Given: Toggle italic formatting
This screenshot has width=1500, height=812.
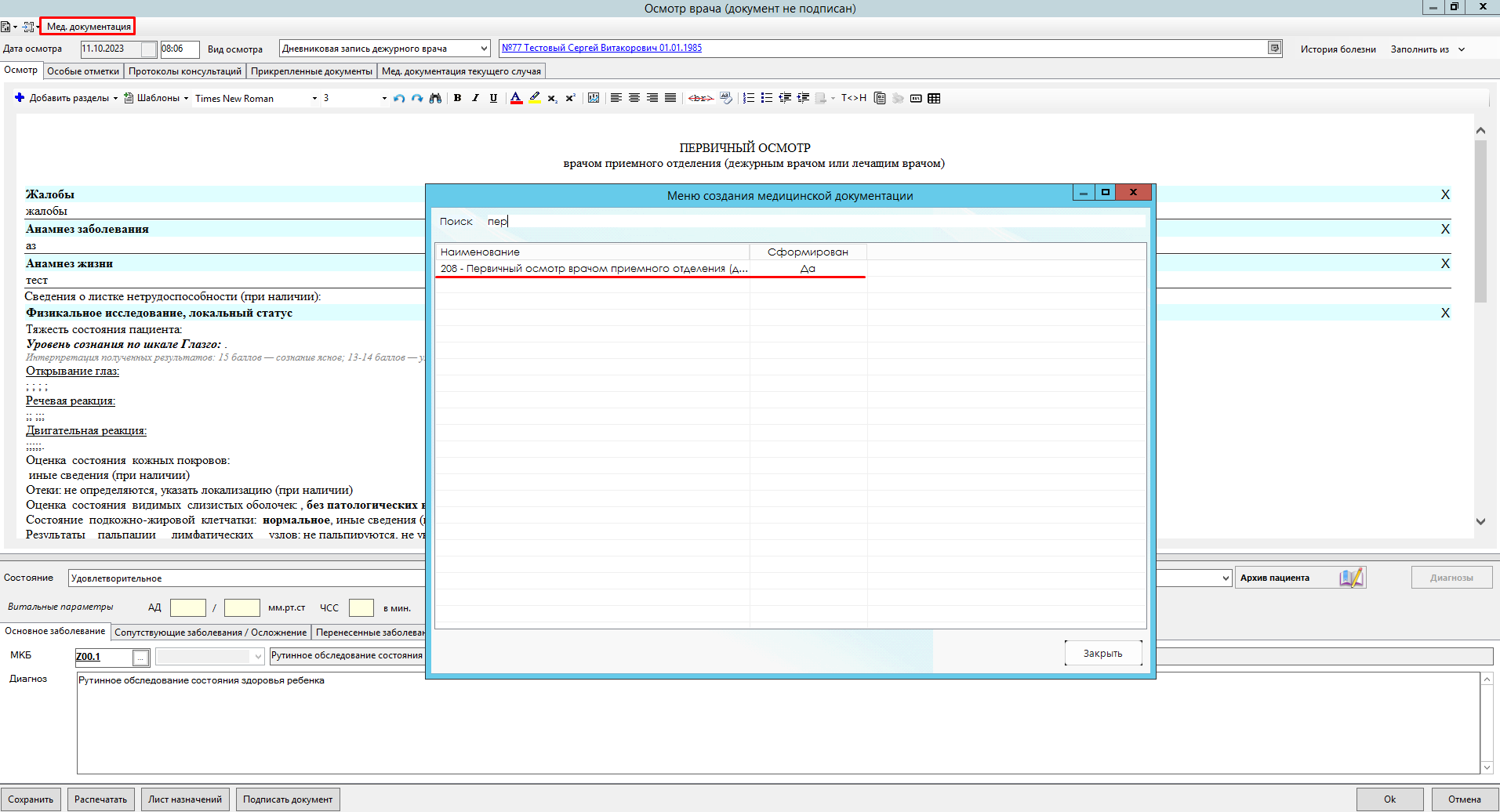Looking at the screenshot, I should (475, 98).
